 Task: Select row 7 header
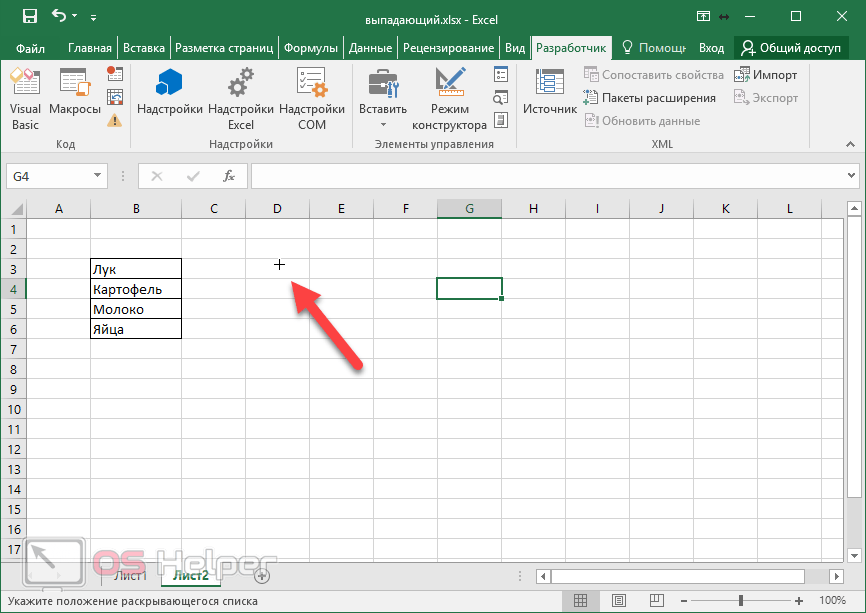(x=13, y=349)
